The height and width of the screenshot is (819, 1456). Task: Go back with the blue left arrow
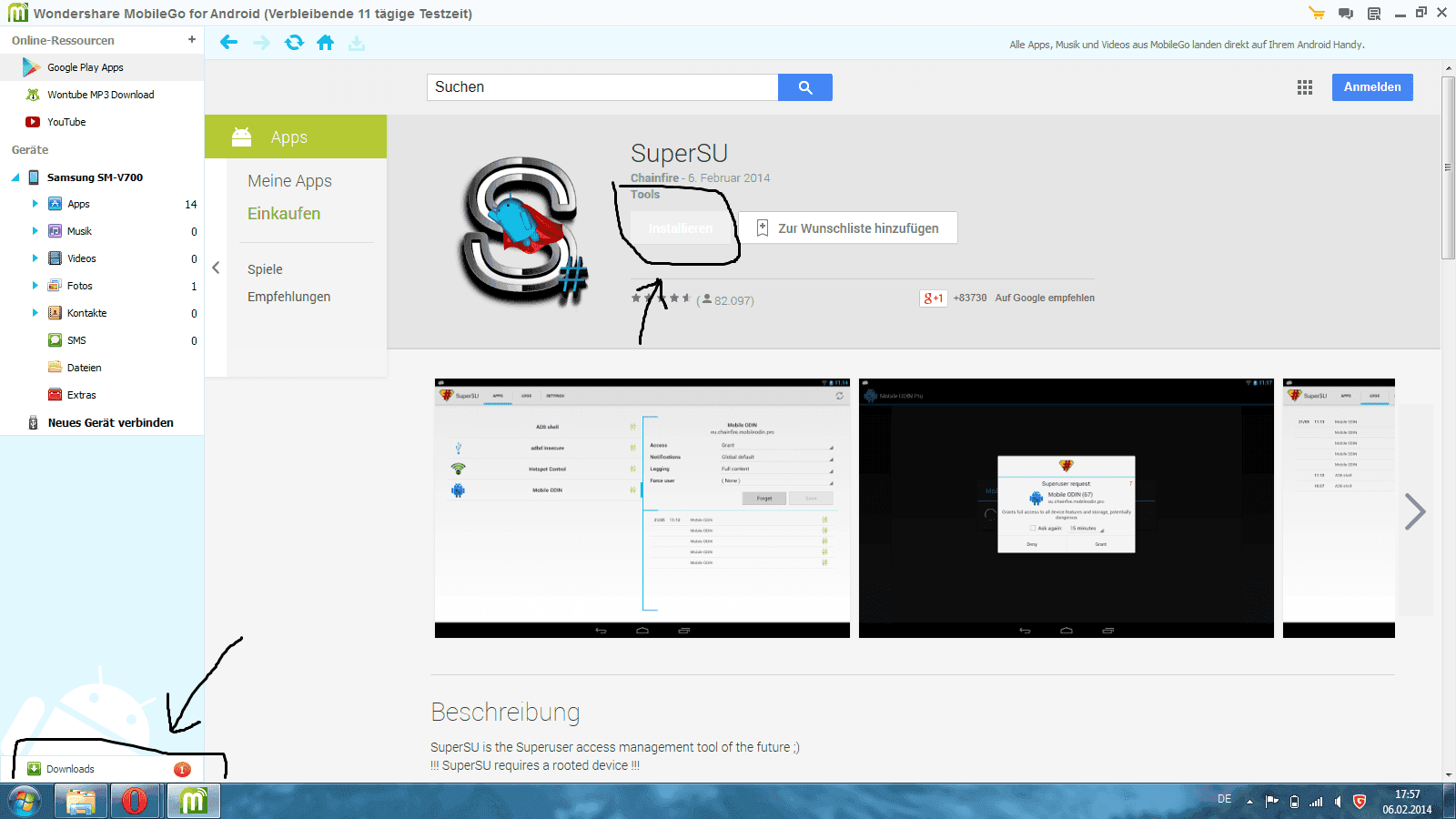tap(228, 42)
